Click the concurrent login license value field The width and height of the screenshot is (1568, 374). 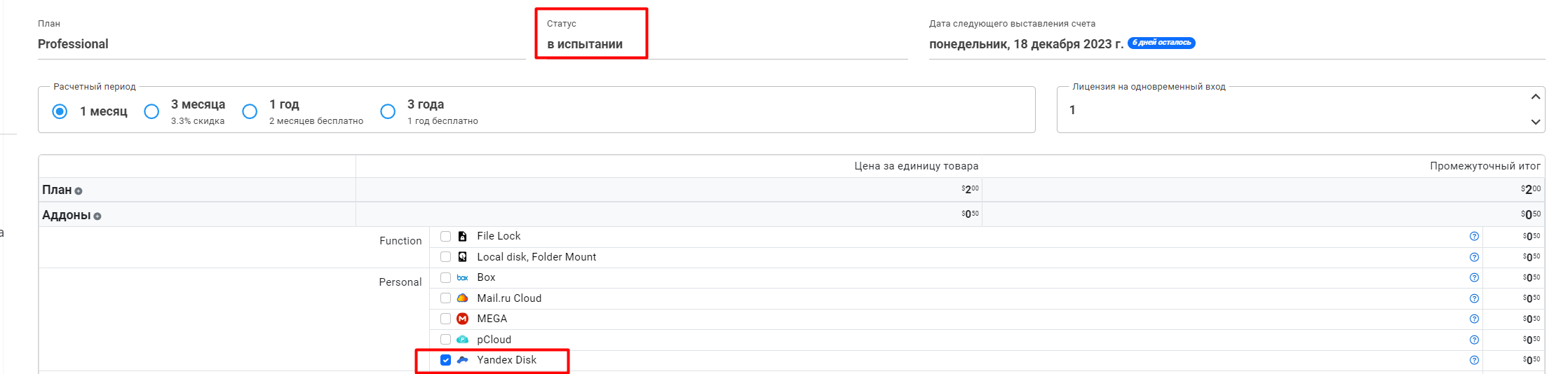click(1290, 110)
